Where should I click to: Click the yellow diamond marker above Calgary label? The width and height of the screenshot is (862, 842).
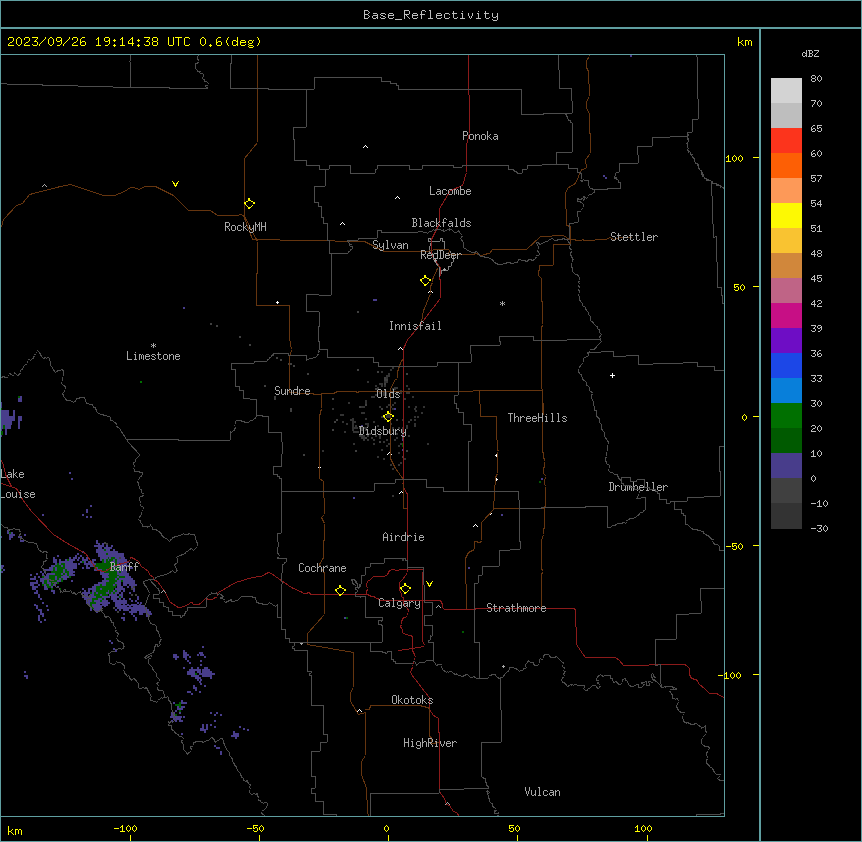pos(405,589)
